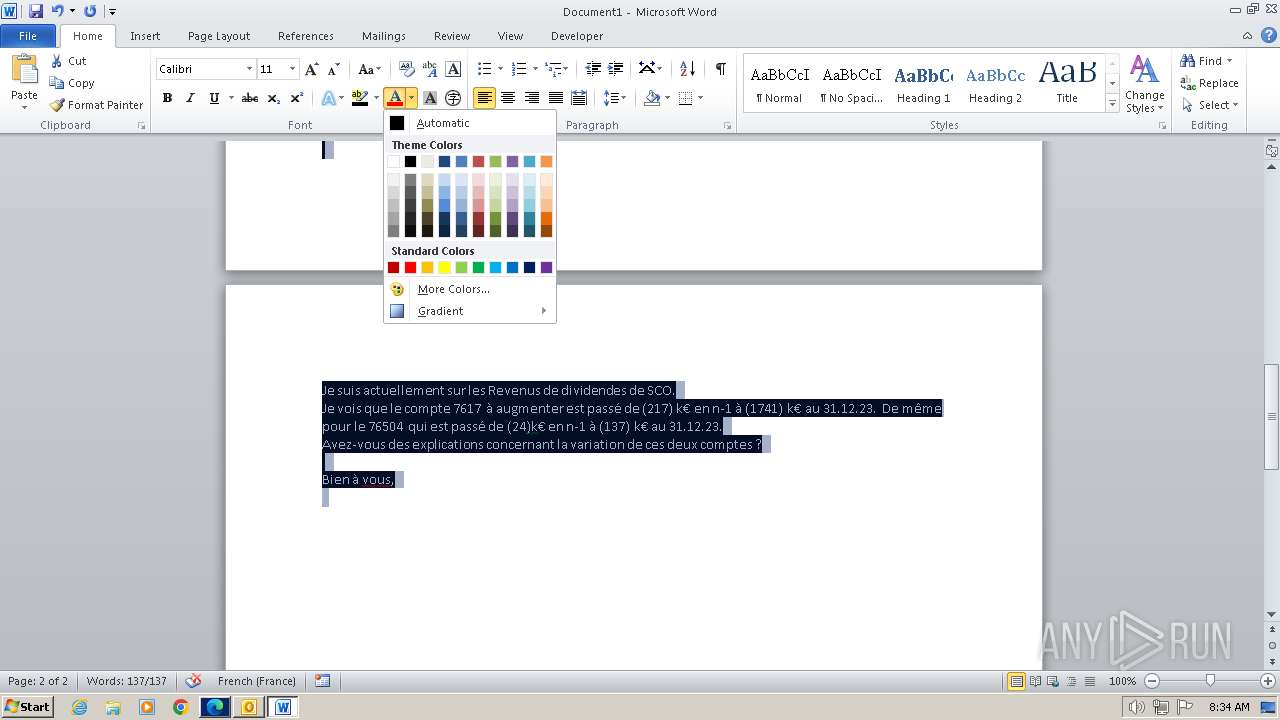The image size is (1280, 720).
Task: Click the Redo icon in Quick Access Toolbar
Action: (x=91, y=11)
